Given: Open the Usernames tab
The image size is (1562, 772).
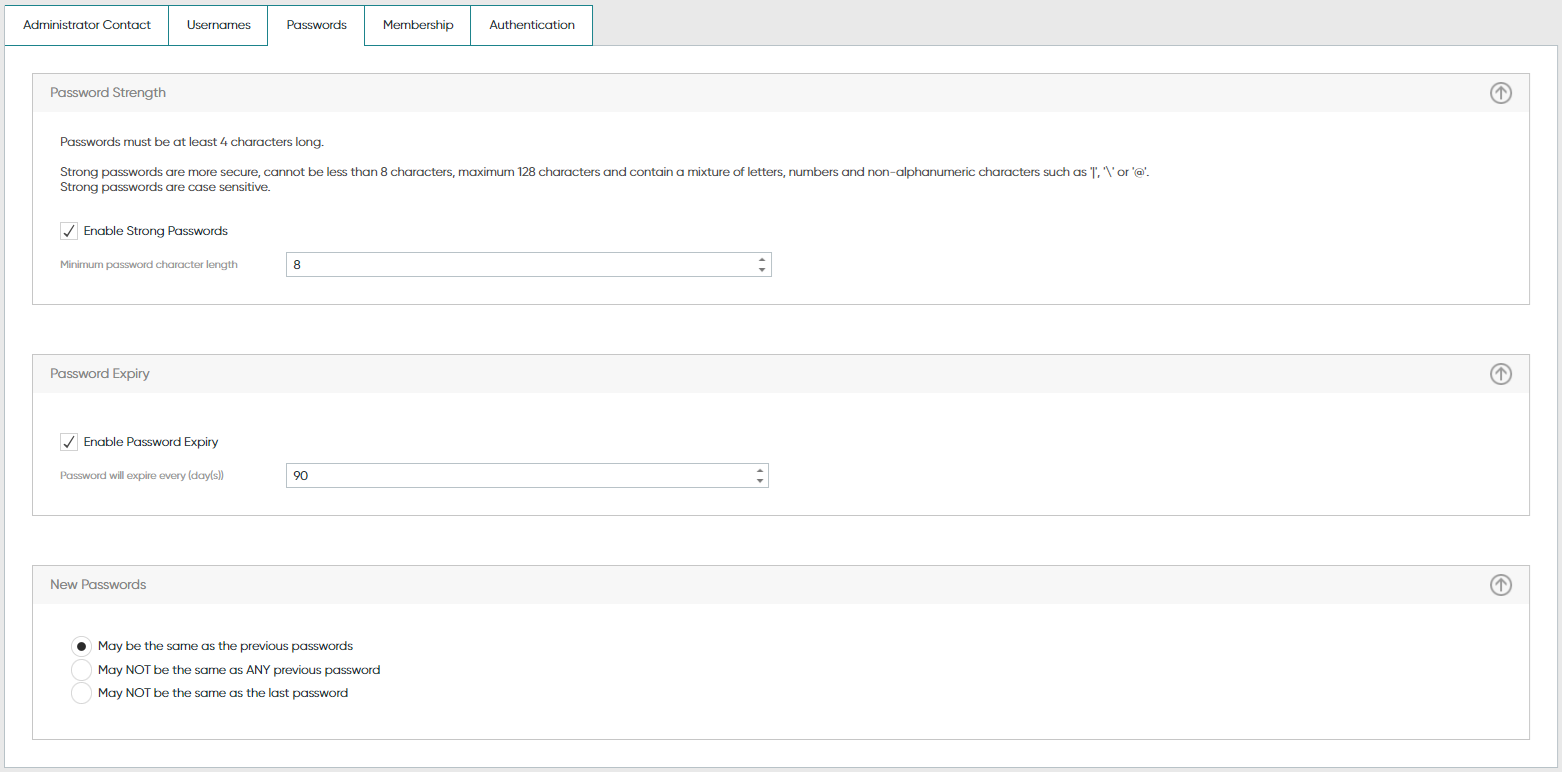Looking at the screenshot, I should click(x=217, y=25).
